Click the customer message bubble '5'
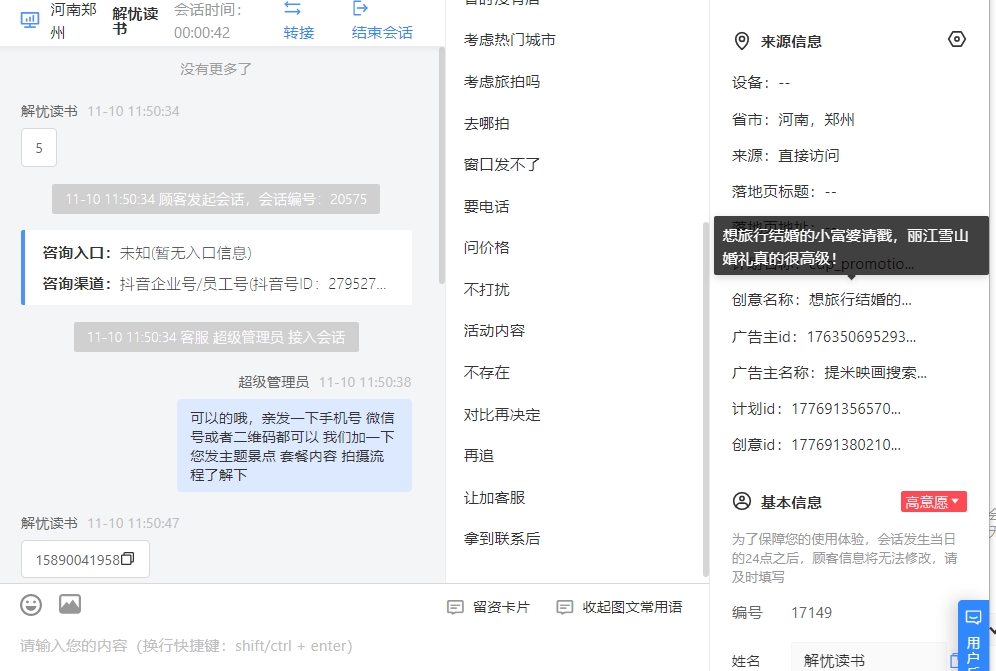 tap(39, 147)
